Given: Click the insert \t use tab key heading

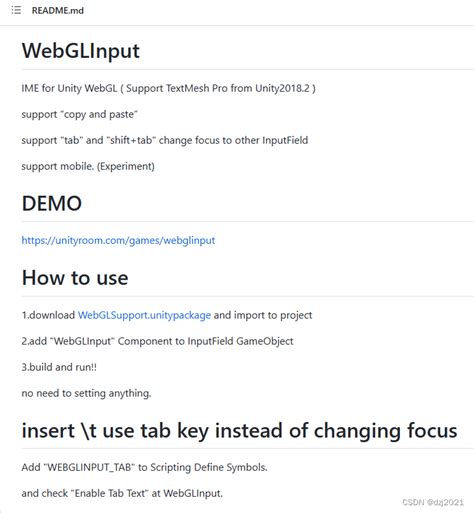Looking at the screenshot, I should tap(239, 430).
